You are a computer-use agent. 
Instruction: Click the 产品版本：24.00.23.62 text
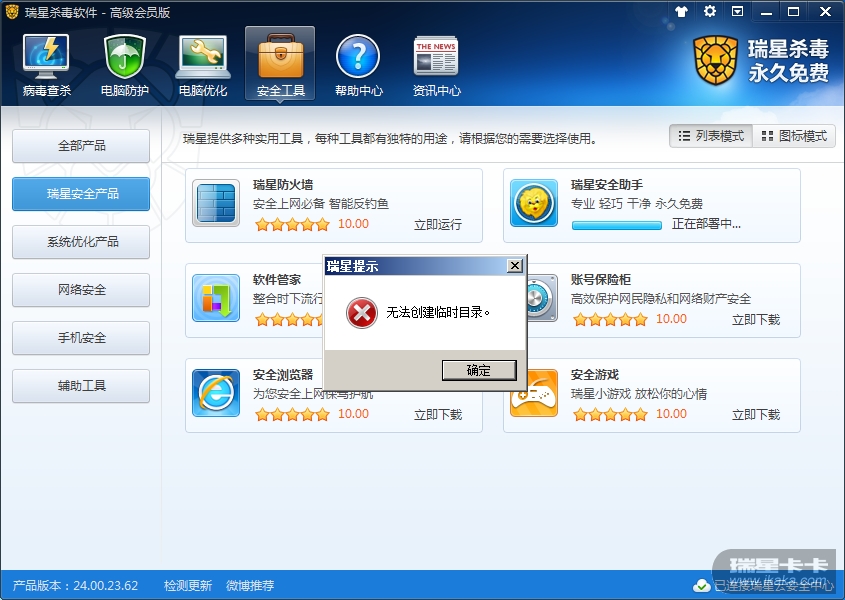tap(75, 585)
